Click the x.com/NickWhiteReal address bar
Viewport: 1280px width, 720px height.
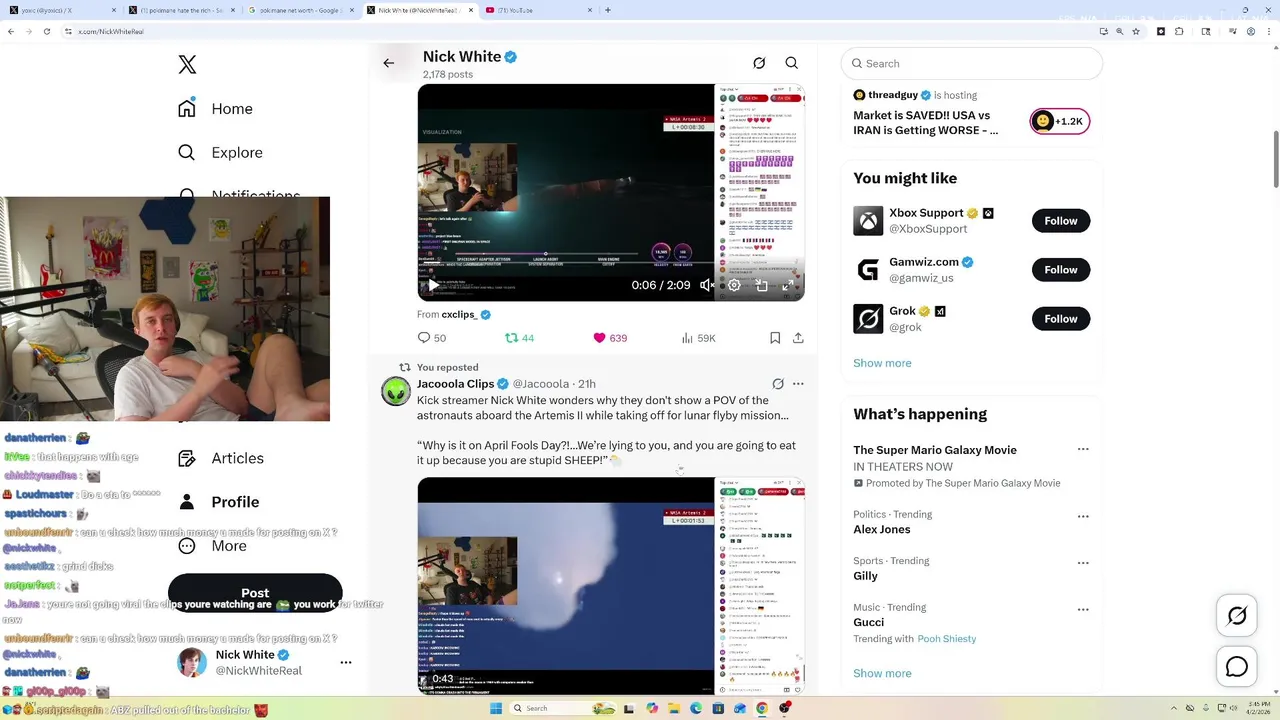pos(580,31)
